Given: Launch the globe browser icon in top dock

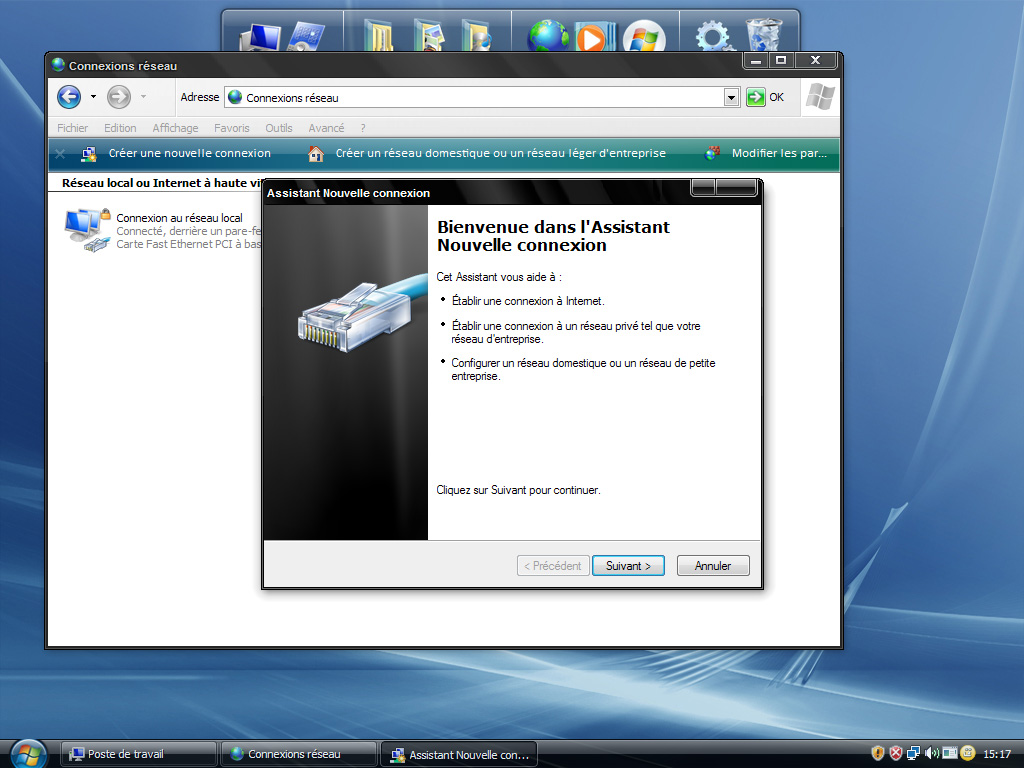Looking at the screenshot, I should tap(547, 37).
